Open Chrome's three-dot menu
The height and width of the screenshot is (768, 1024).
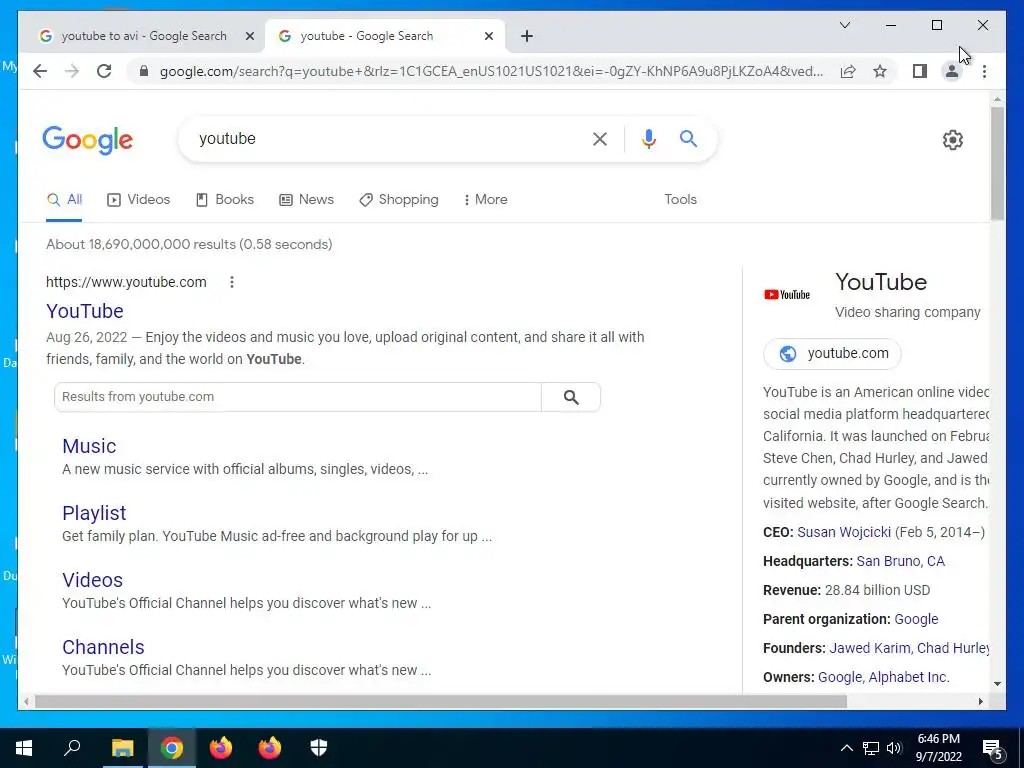tap(984, 71)
